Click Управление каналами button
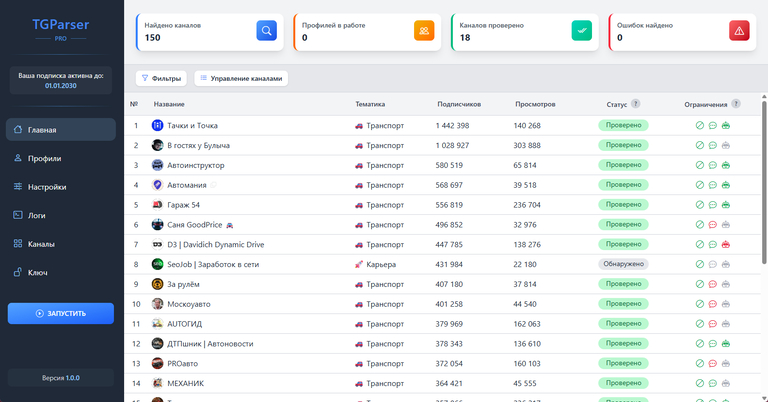768x402 pixels. point(241,78)
